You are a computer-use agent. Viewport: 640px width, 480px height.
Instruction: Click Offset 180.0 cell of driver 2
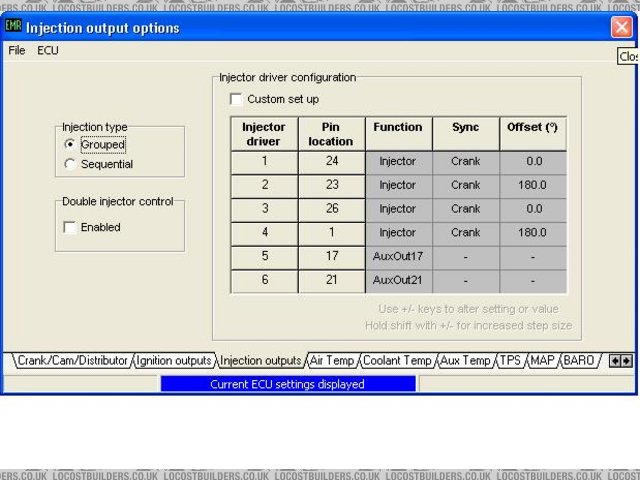pyautogui.click(x=533, y=186)
